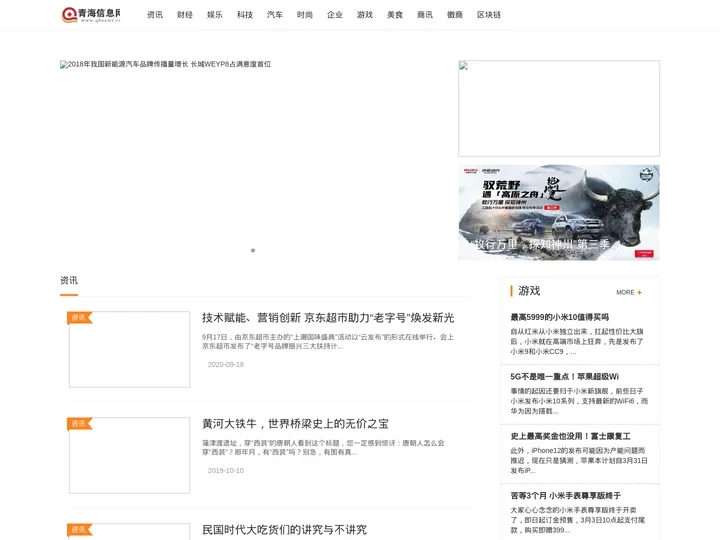Open article 黄河大铁牛，世界桥梁史上的无价之宝
The image size is (720, 540).
295,424
